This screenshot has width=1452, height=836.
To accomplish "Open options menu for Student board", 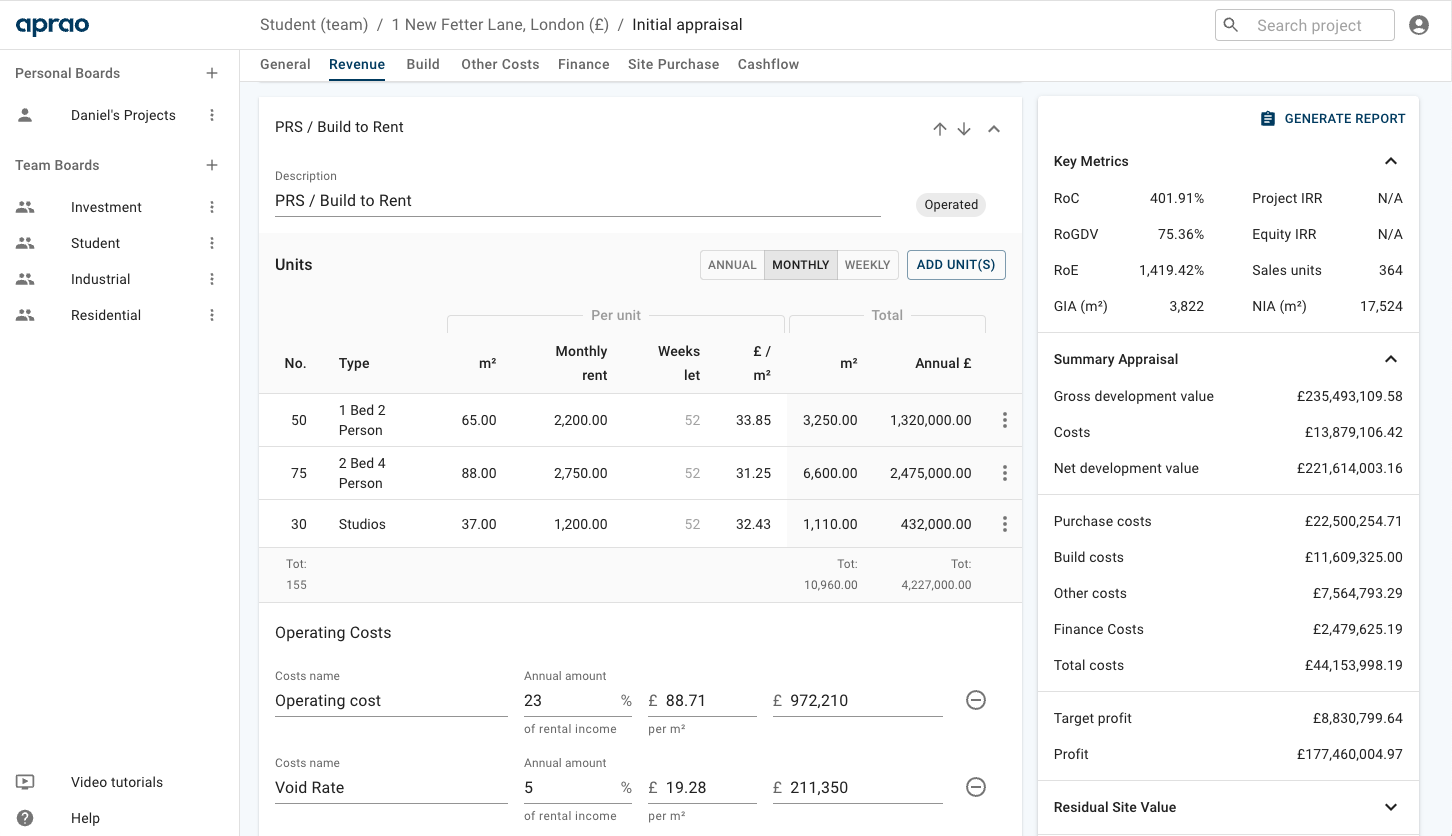I will 212,243.
